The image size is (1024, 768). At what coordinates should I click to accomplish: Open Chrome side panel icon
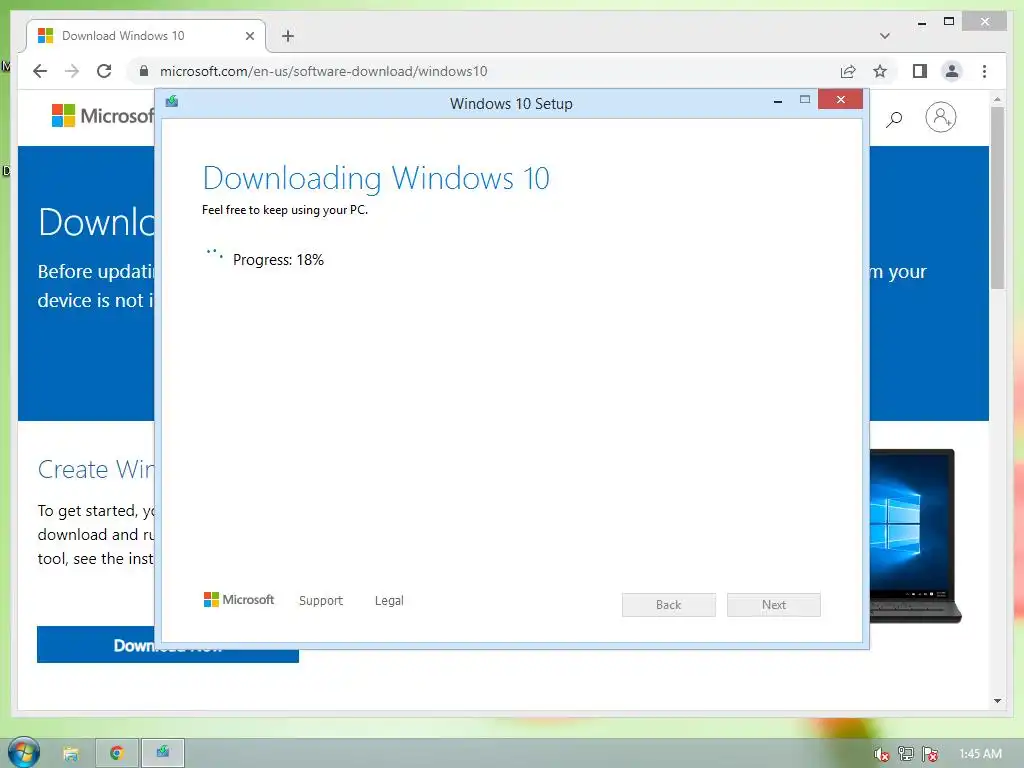click(920, 71)
